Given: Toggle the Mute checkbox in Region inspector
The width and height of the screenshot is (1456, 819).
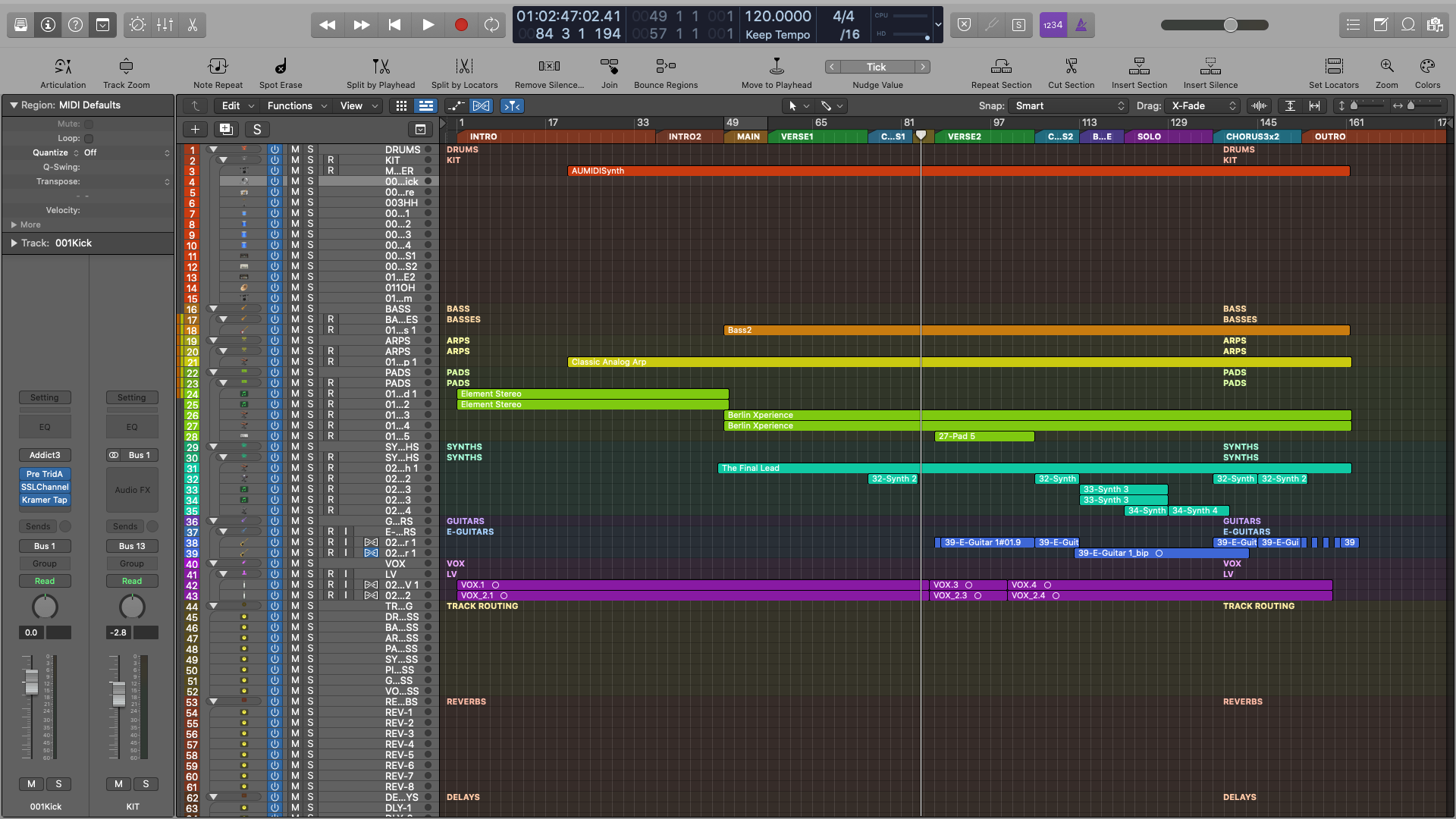Looking at the screenshot, I should tap(89, 124).
